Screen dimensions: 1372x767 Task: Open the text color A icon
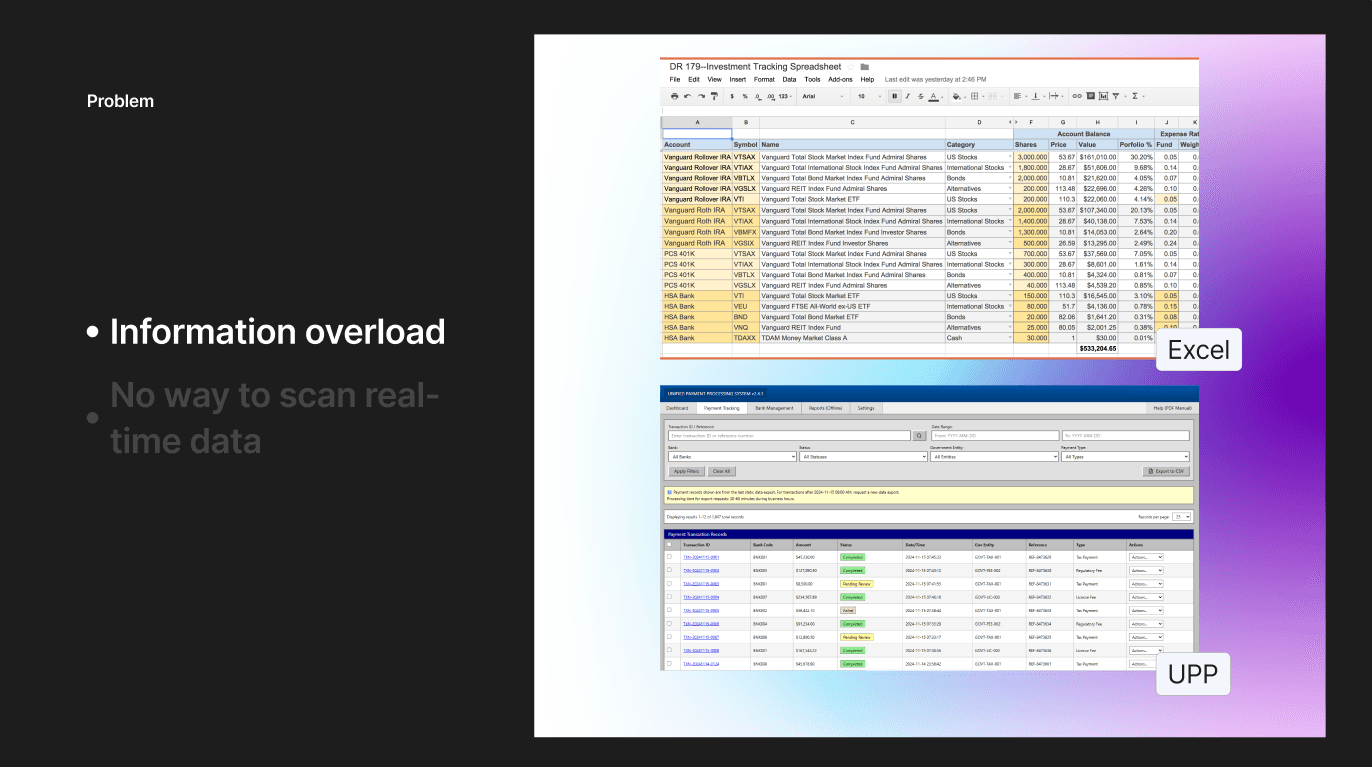tap(934, 97)
